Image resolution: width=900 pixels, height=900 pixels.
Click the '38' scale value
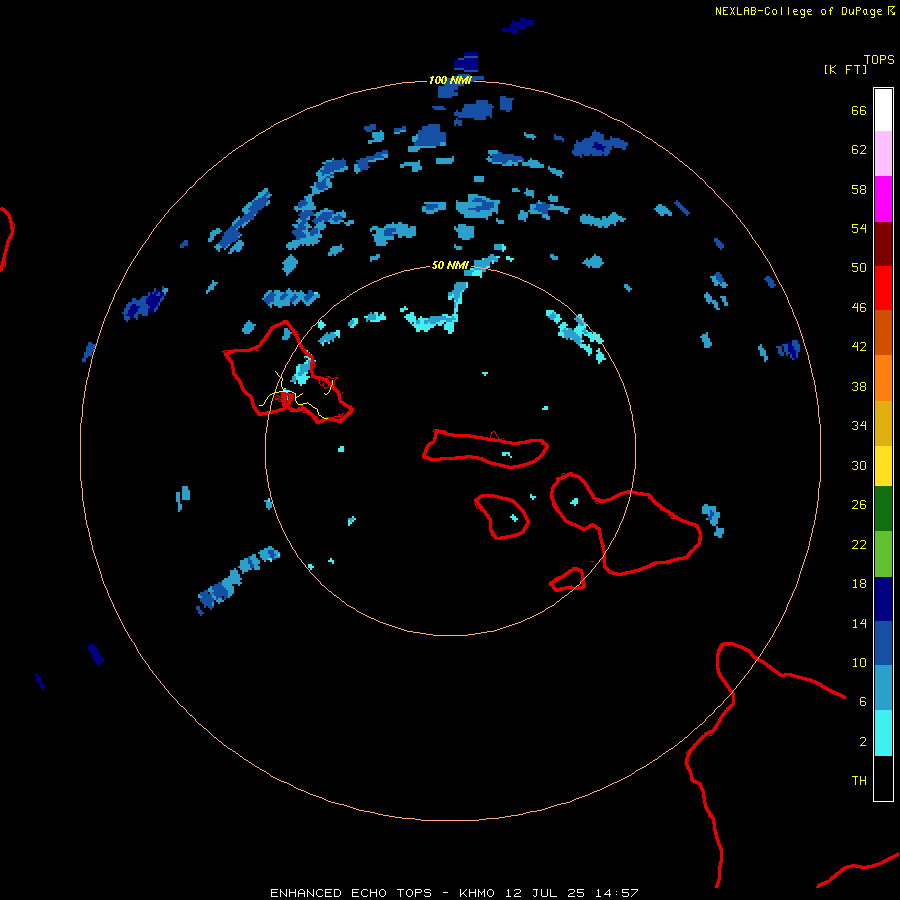[859, 386]
